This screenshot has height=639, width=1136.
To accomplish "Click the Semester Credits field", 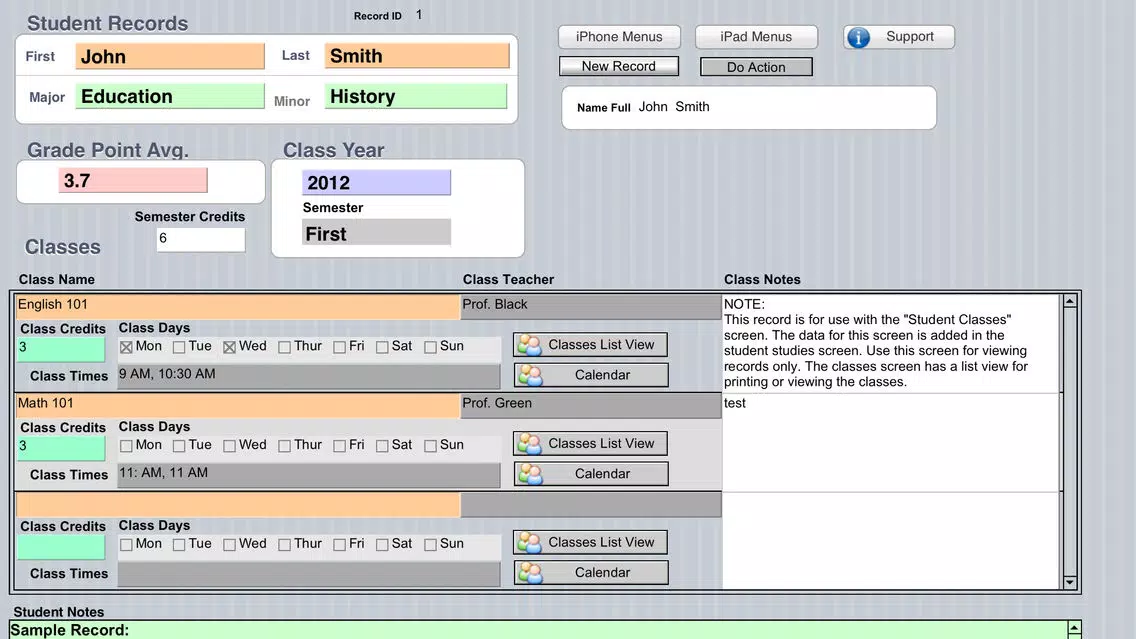I will pos(201,239).
